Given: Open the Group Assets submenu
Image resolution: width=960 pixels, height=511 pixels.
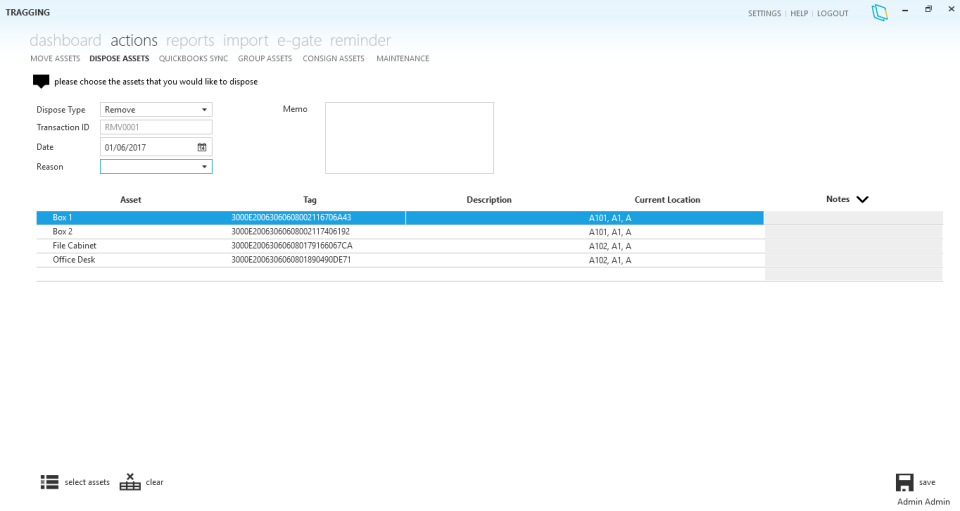Looking at the screenshot, I should 265,59.
